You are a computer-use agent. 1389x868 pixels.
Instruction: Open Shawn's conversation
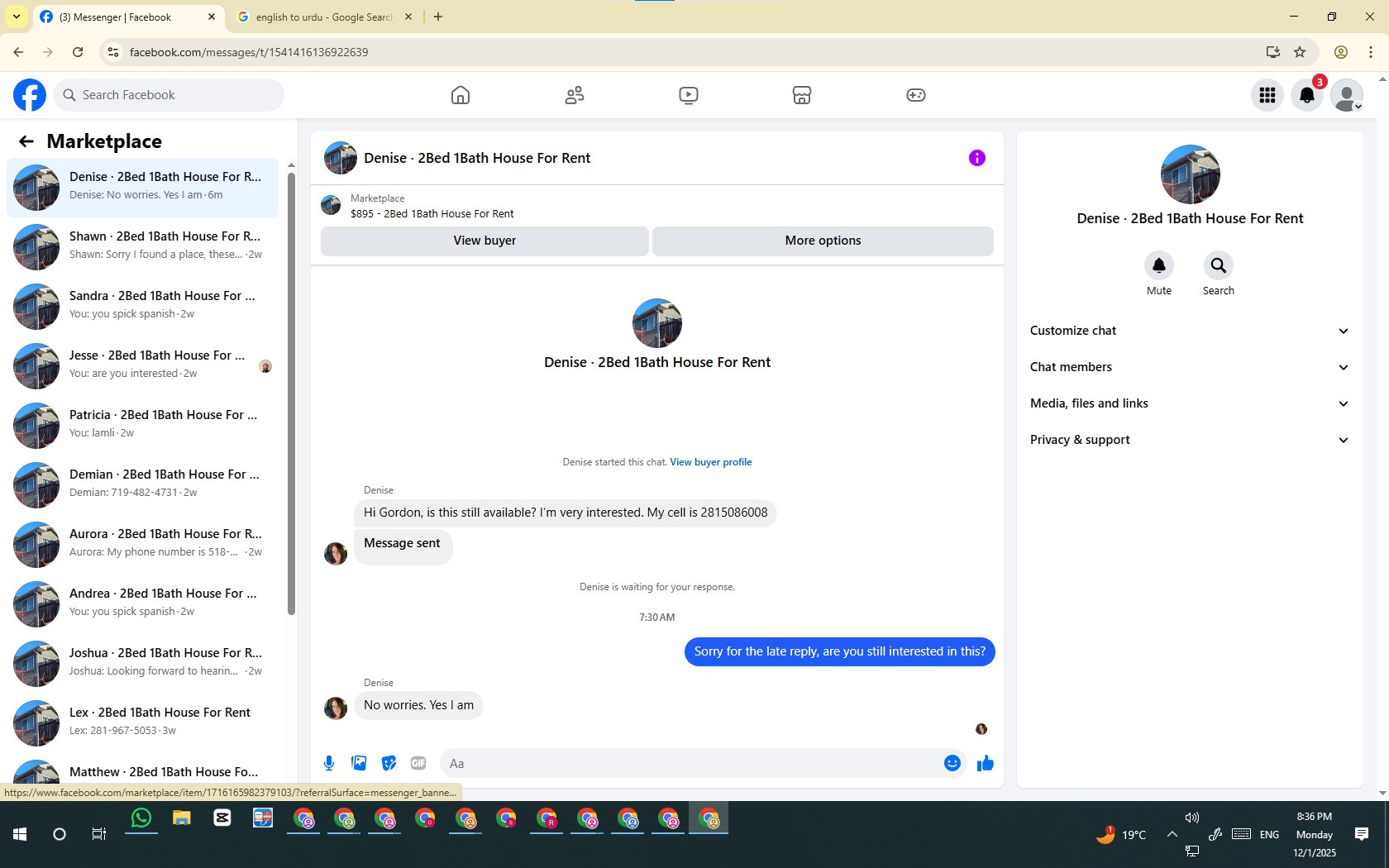pos(142,246)
